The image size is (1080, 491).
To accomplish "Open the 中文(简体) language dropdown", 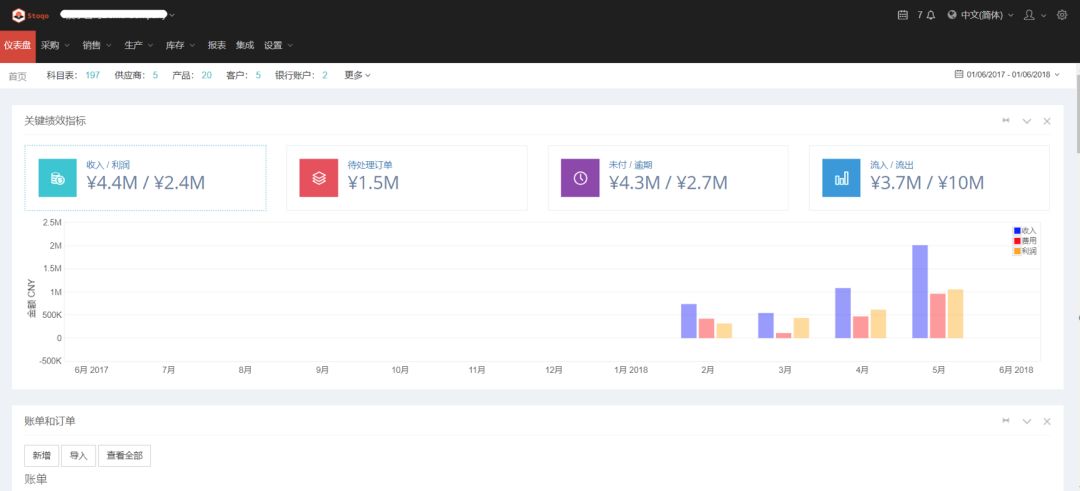I will (988, 15).
